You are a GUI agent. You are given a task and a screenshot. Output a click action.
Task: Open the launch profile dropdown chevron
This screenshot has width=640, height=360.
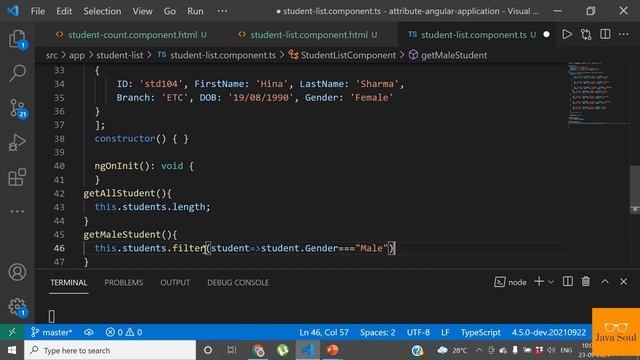551,282
